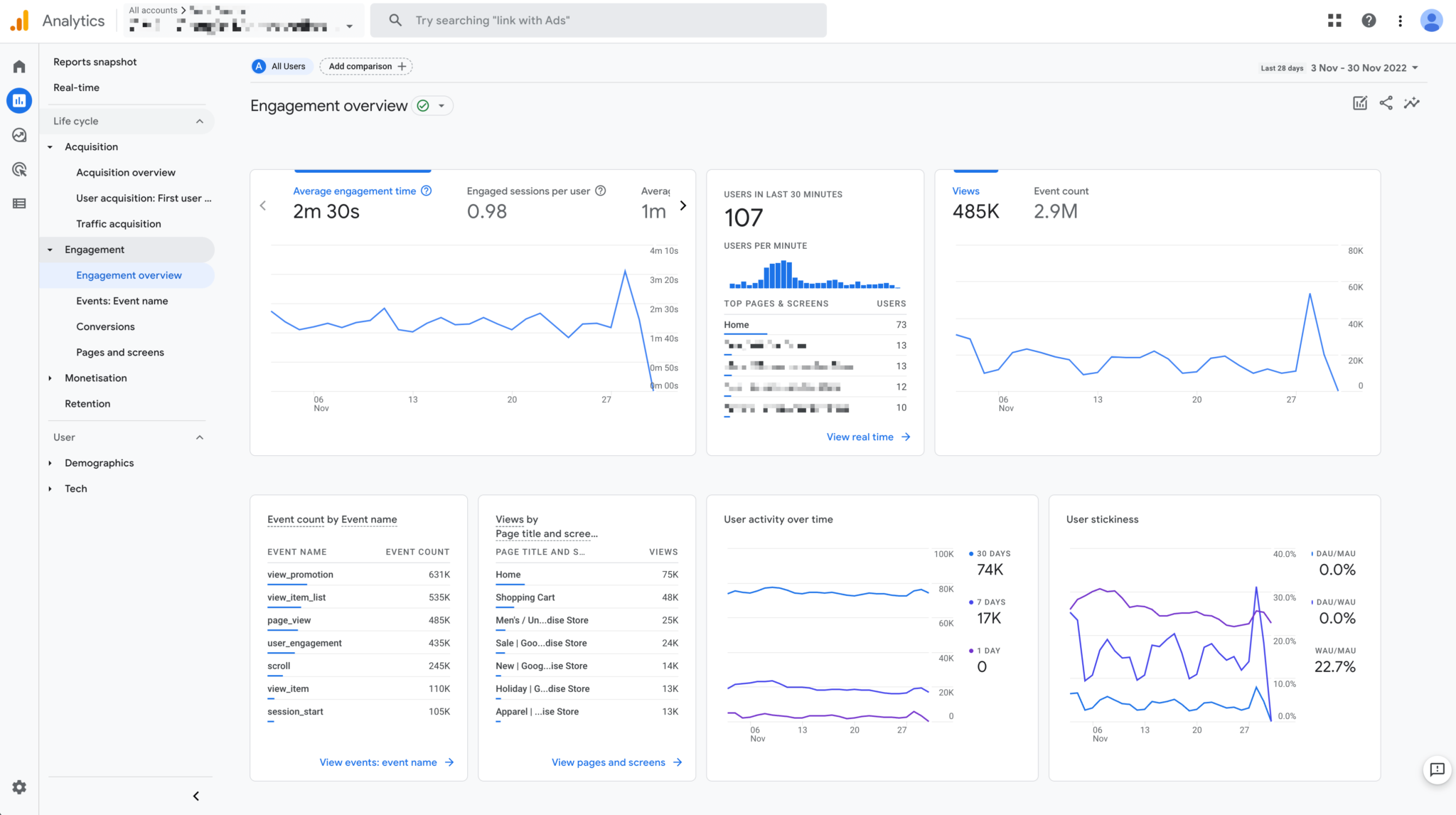View insights using the sparkle trend icon
This screenshot has height=815, width=1456.
(1412, 102)
